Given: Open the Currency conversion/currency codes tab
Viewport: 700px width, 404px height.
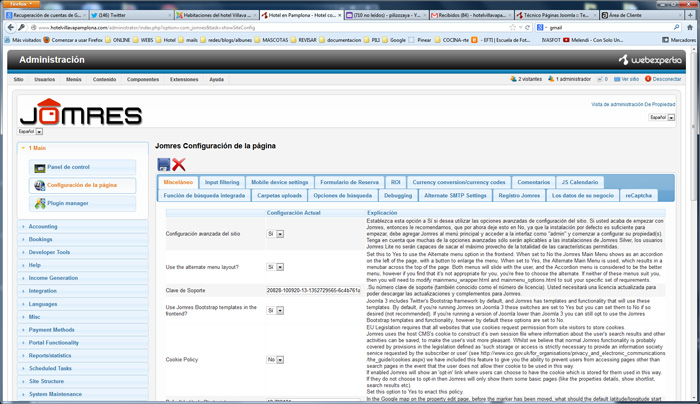Looking at the screenshot, I should [x=458, y=182].
